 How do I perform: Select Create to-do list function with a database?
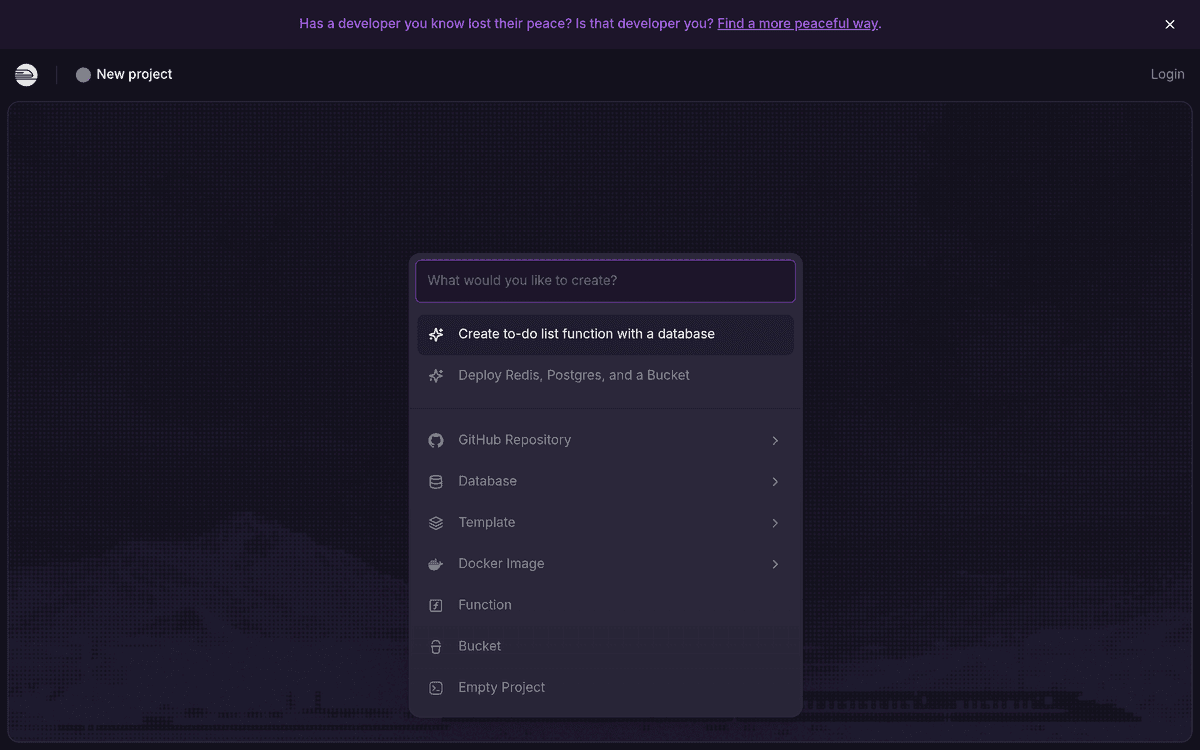605,335
